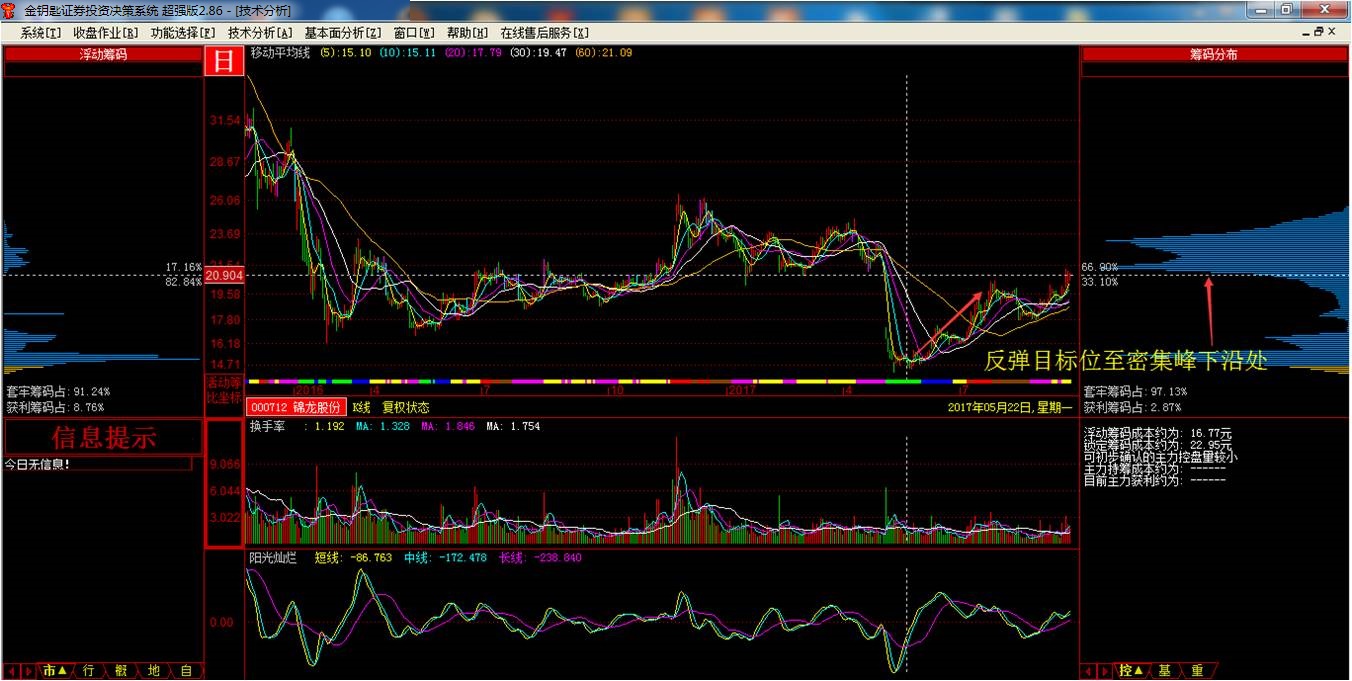
Task: Click right scroll arrow beside 市 tab
Action: pos(29,671)
